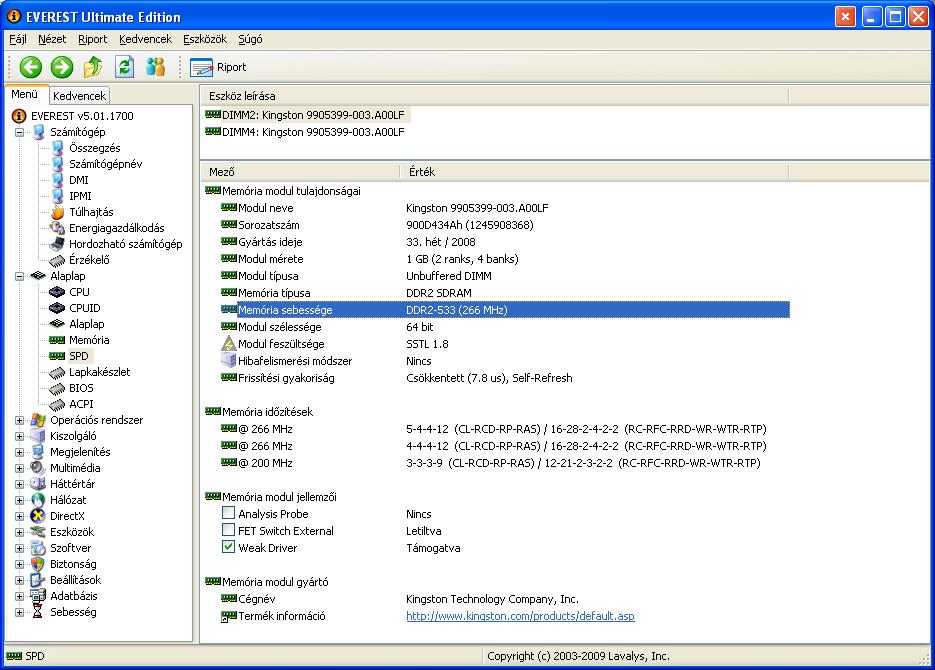The height and width of the screenshot is (670, 935).
Task: Toggle the FET Switch External checkbox
Action: [x=228, y=530]
